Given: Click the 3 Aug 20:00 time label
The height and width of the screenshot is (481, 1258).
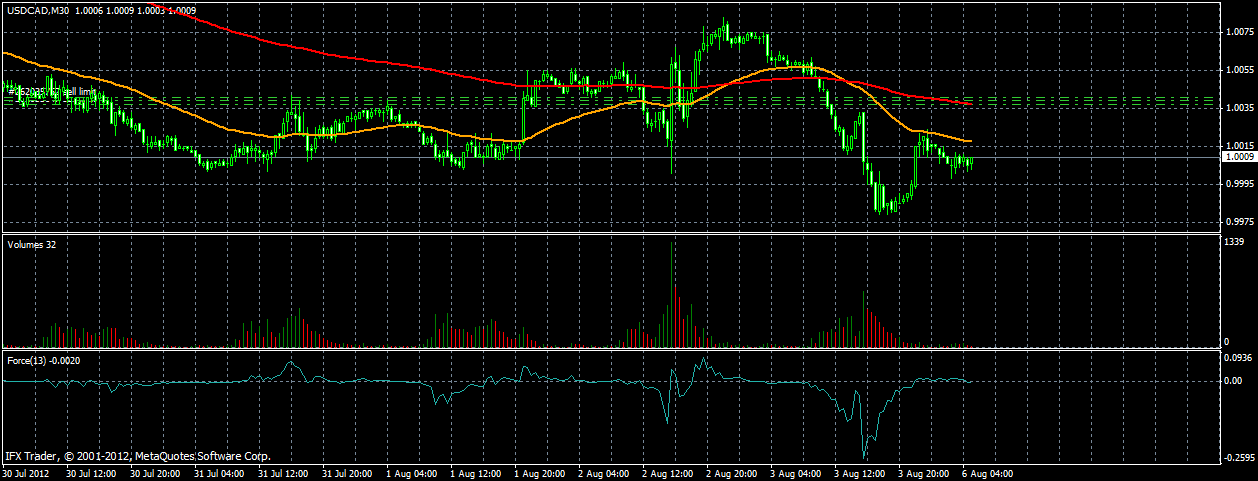Looking at the screenshot, I should click(922, 473).
